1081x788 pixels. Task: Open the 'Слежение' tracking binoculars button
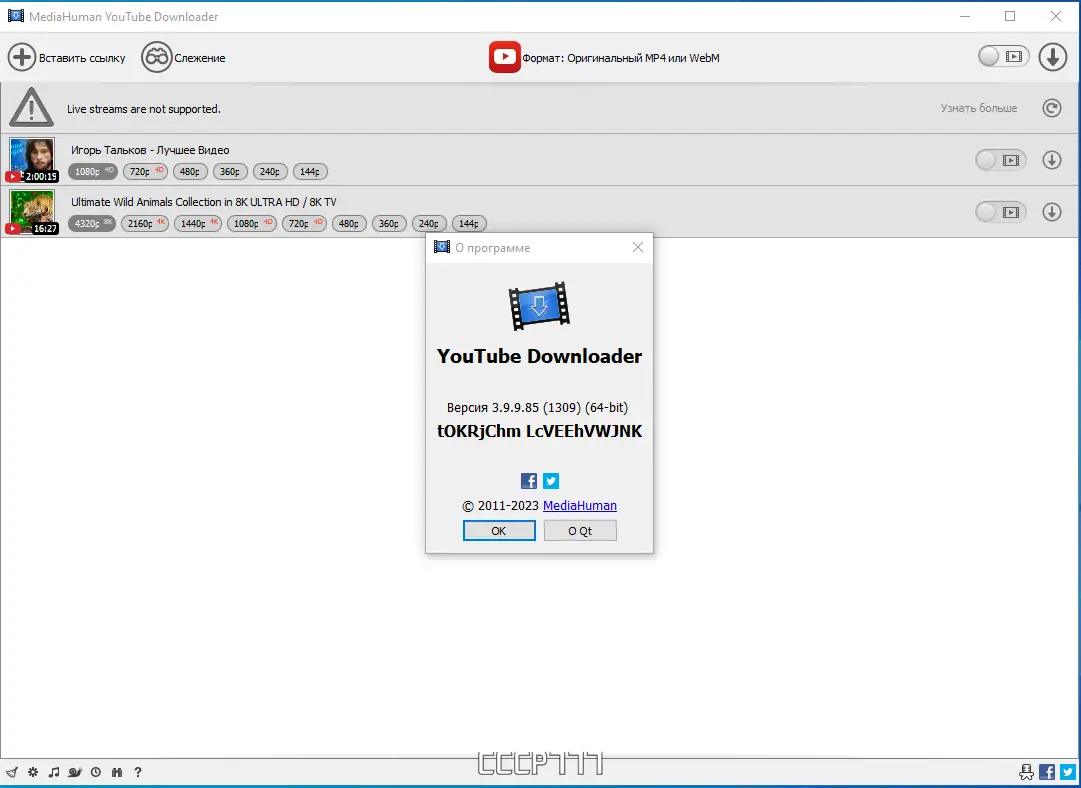183,57
